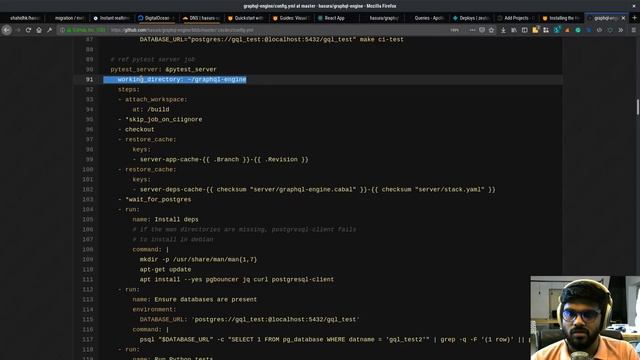Switch to the React App tab
640x360 pixels.
[336, 18]
